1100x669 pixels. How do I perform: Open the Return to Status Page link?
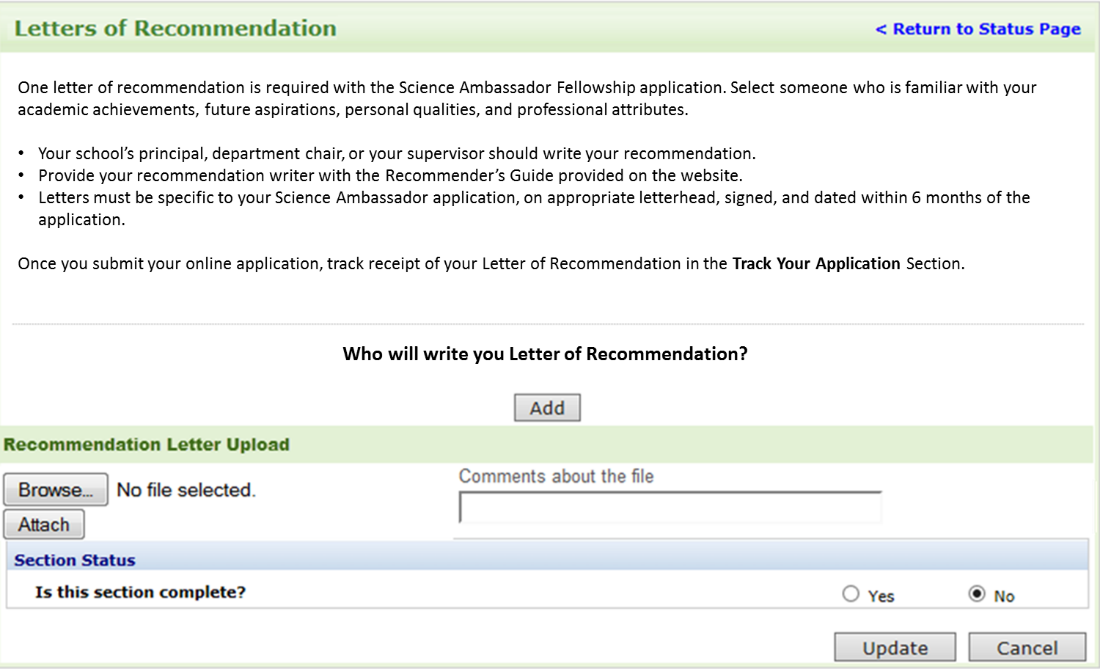tap(977, 29)
